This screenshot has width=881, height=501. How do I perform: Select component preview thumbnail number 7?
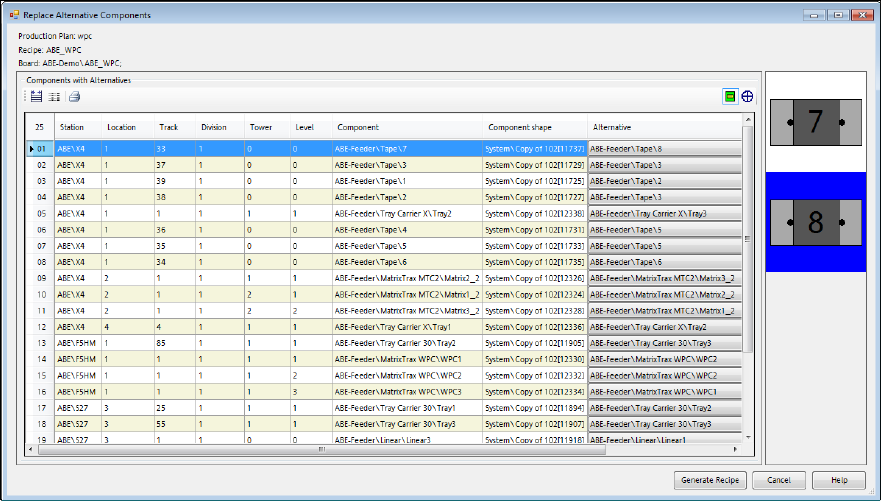pyautogui.click(x=815, y=122)
